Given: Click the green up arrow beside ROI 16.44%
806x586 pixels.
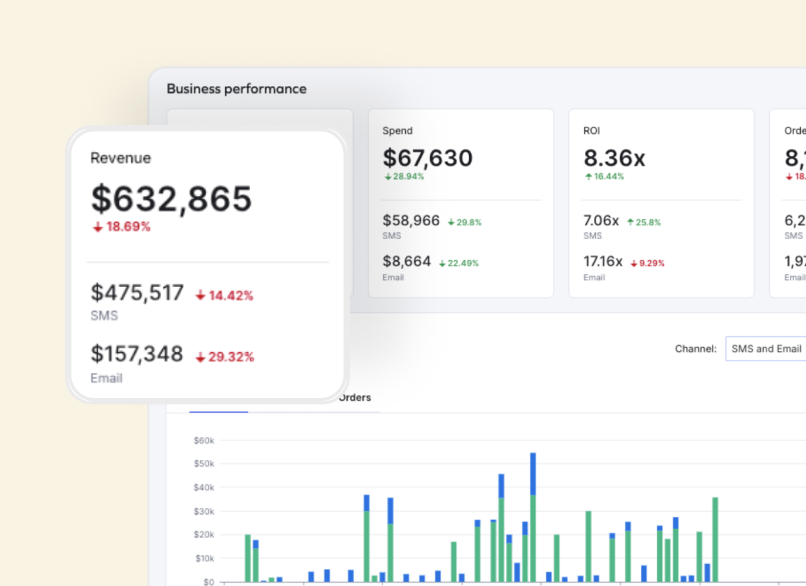Looking at the screenshot, I should tap(588, 176).
